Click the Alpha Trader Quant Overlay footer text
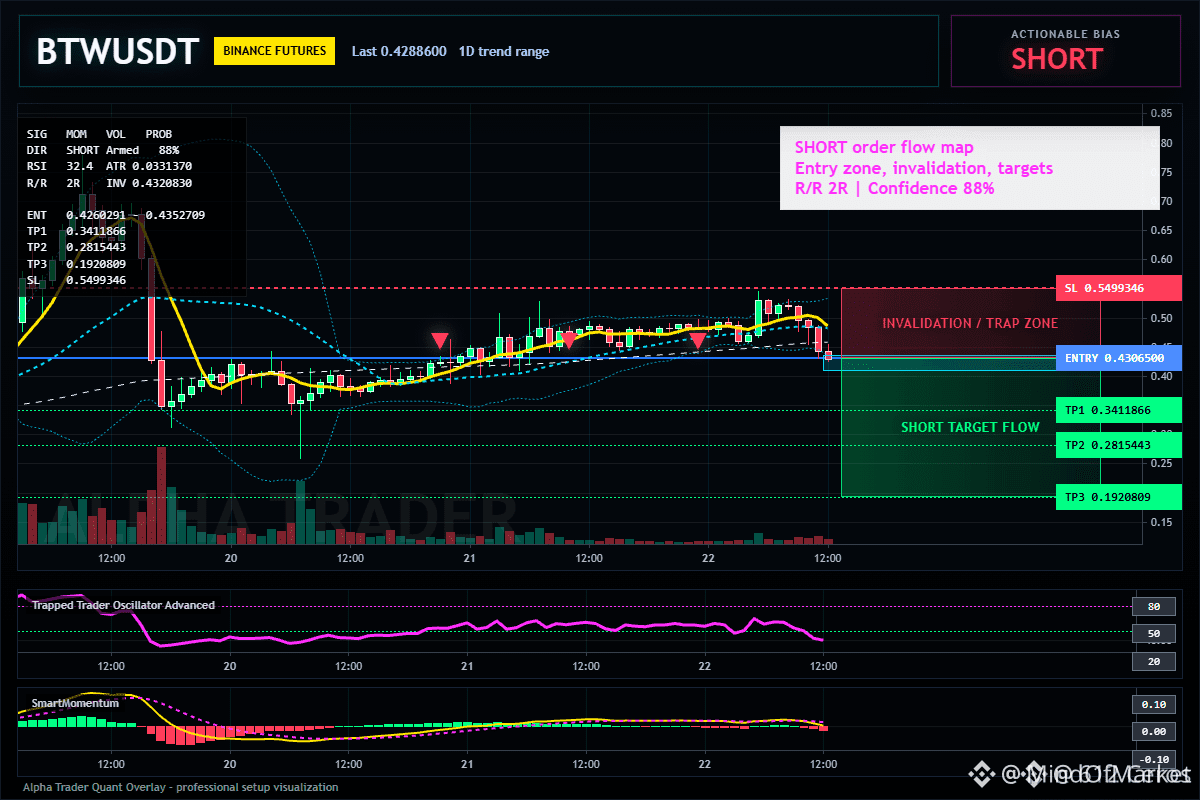This screenshot has width=1200, height=800. coord(181,787)
